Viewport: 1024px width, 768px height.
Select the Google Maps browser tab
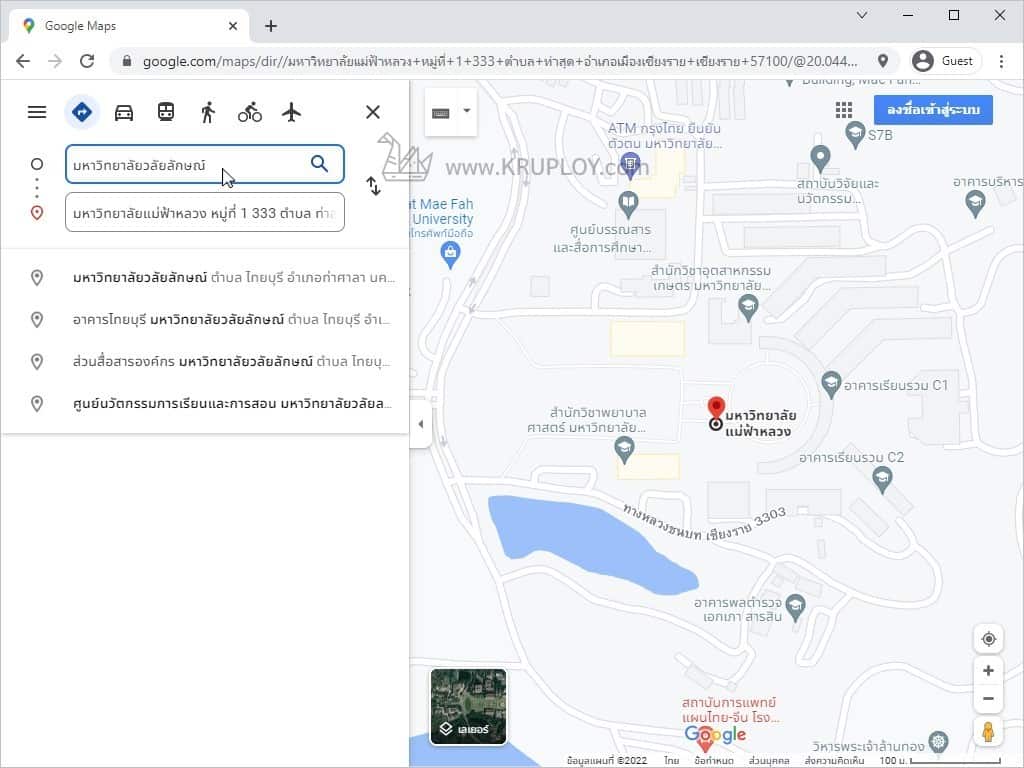(x=129, y=26)
